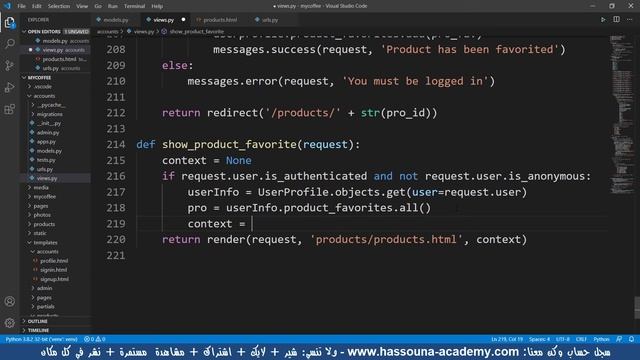Collapse the templates folder
The image size is (640, 360).
pyautogui.click(x=56, y=242)
